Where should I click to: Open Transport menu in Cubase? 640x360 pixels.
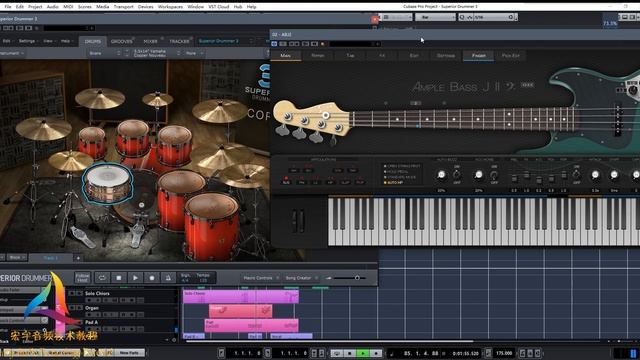point(123,7)
